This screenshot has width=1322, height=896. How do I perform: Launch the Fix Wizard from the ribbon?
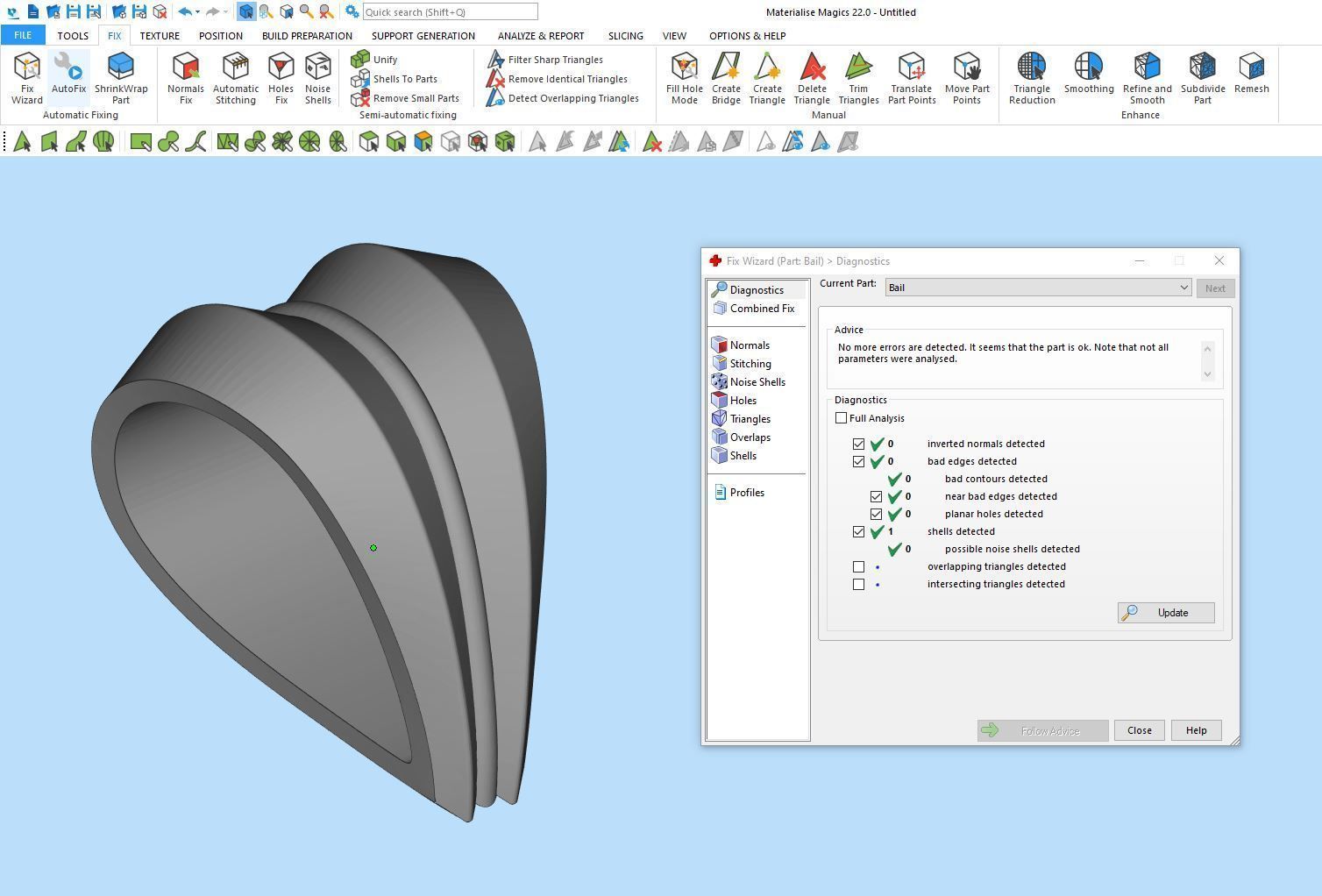pos(26,78)
